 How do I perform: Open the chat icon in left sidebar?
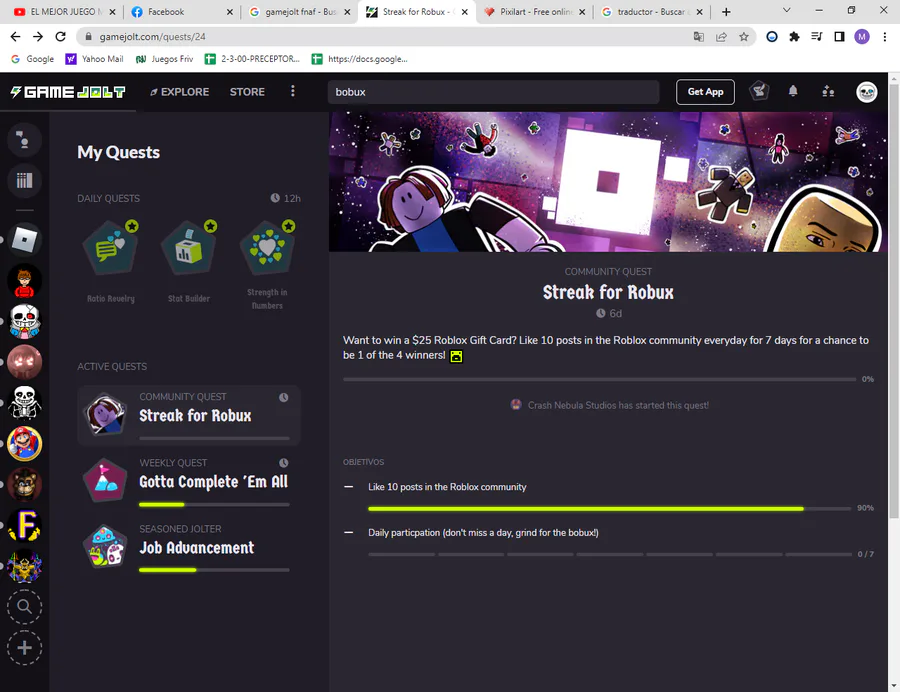pyautogui.click(x=24, y=139)
